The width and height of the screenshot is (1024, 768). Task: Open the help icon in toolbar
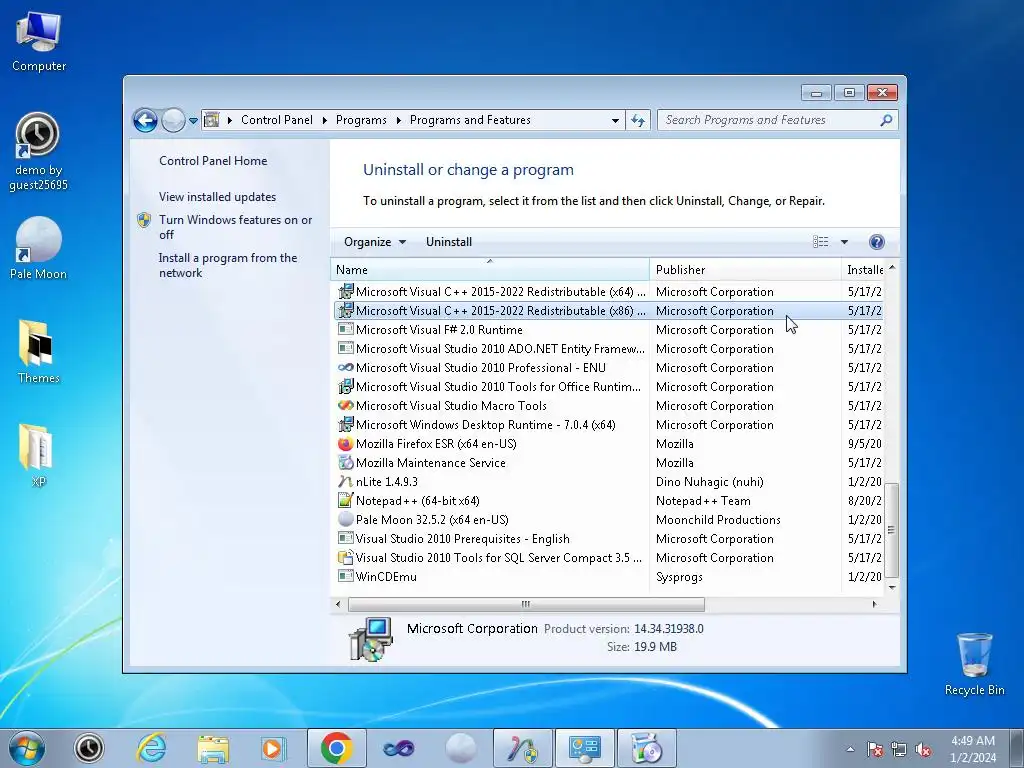(x=876, y=242)
